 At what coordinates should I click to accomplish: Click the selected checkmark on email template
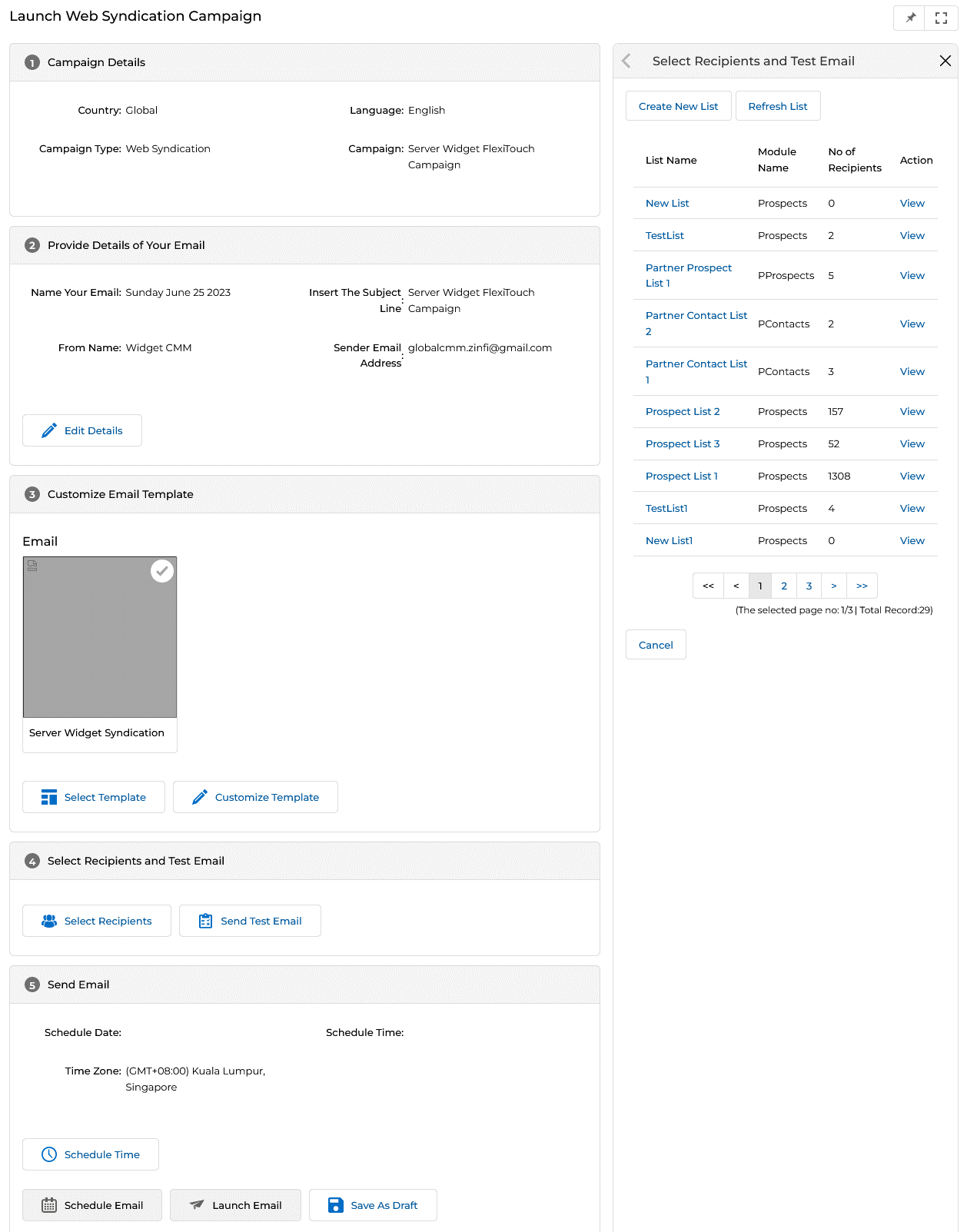(162, 571)
